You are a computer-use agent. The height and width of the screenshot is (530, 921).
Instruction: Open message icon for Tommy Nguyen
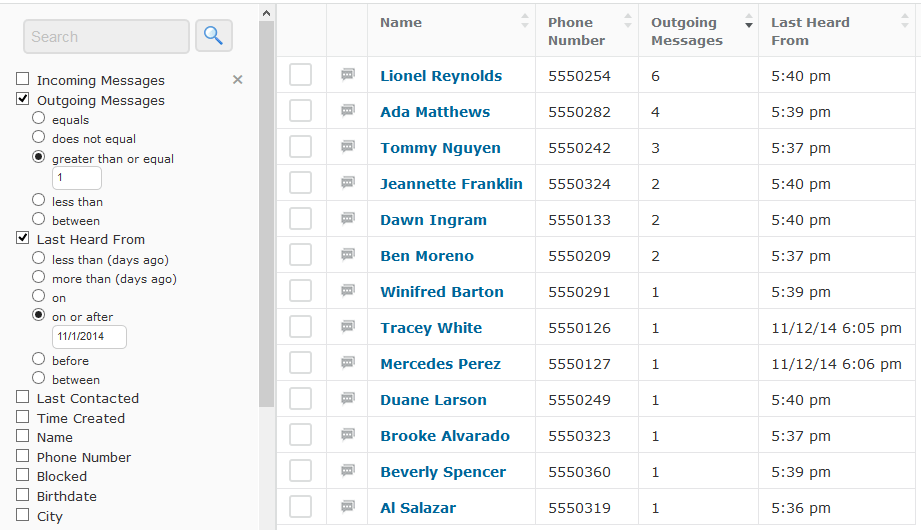pos(348,146)
